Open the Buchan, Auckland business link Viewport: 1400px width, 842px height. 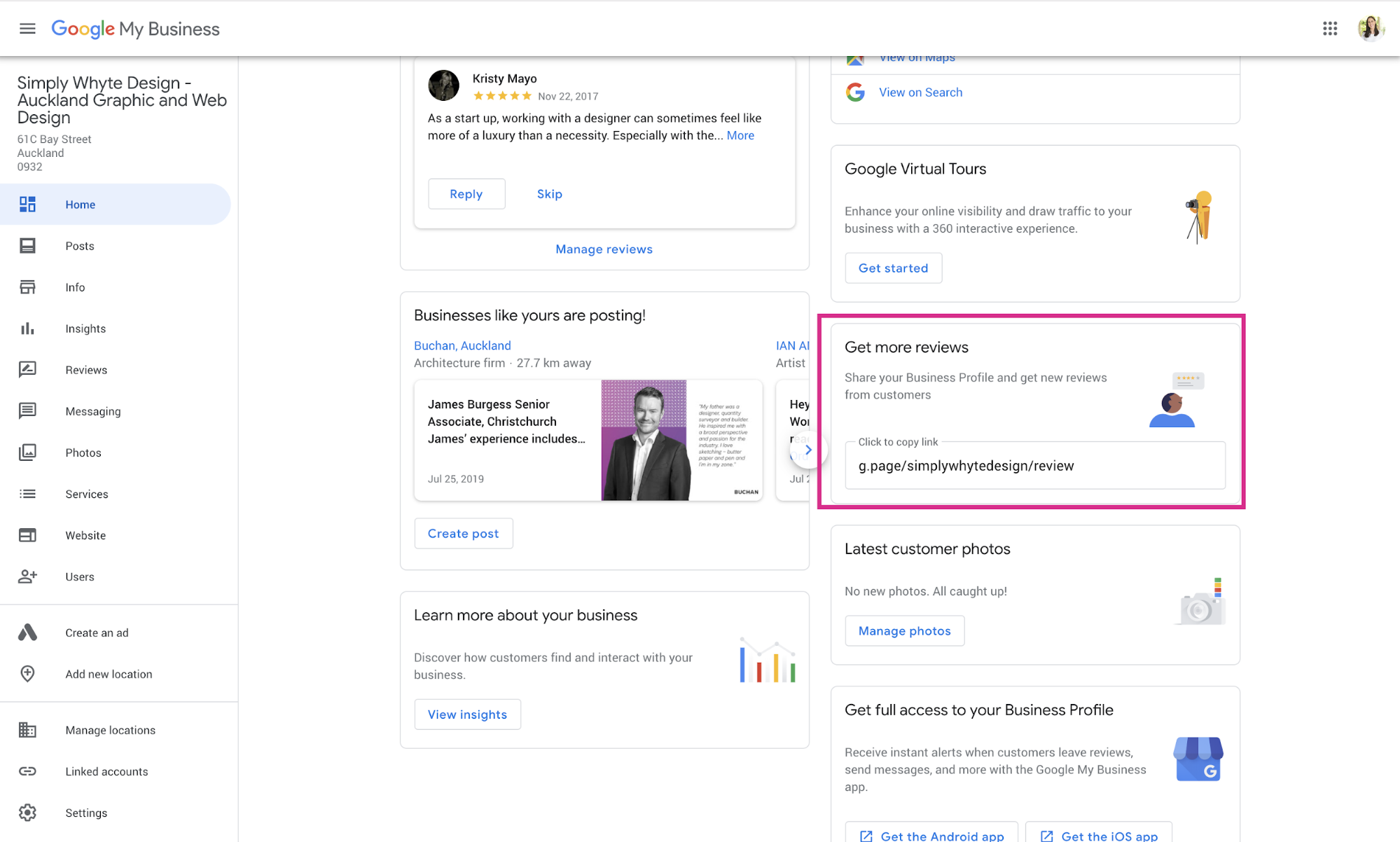462,345
